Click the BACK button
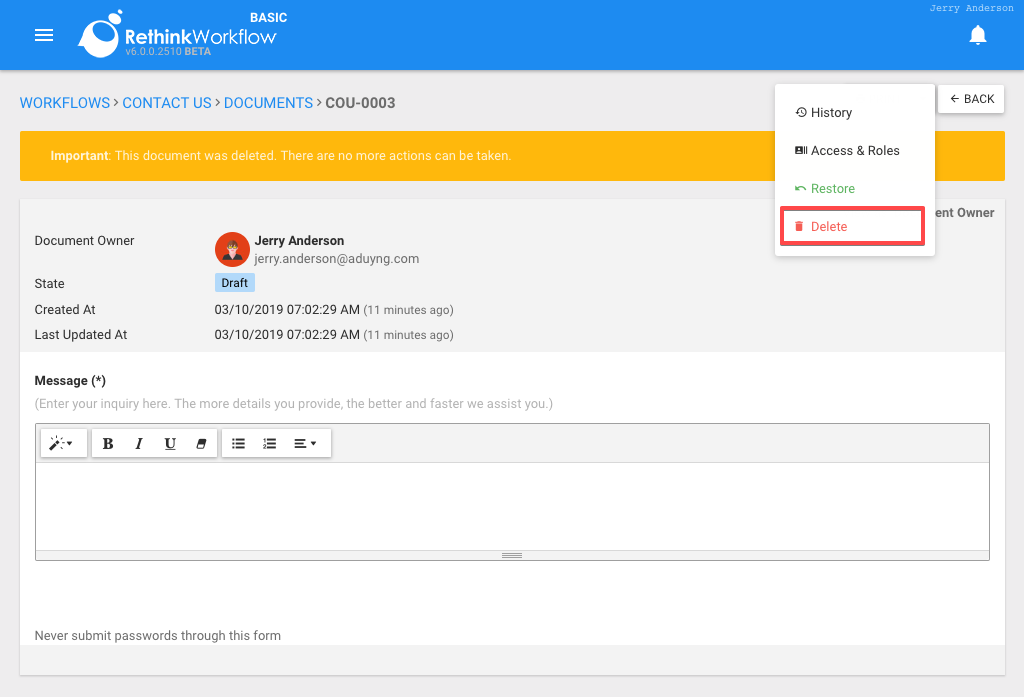Image resolution: width=1024 pixels, height=697 pixels. 970,98
